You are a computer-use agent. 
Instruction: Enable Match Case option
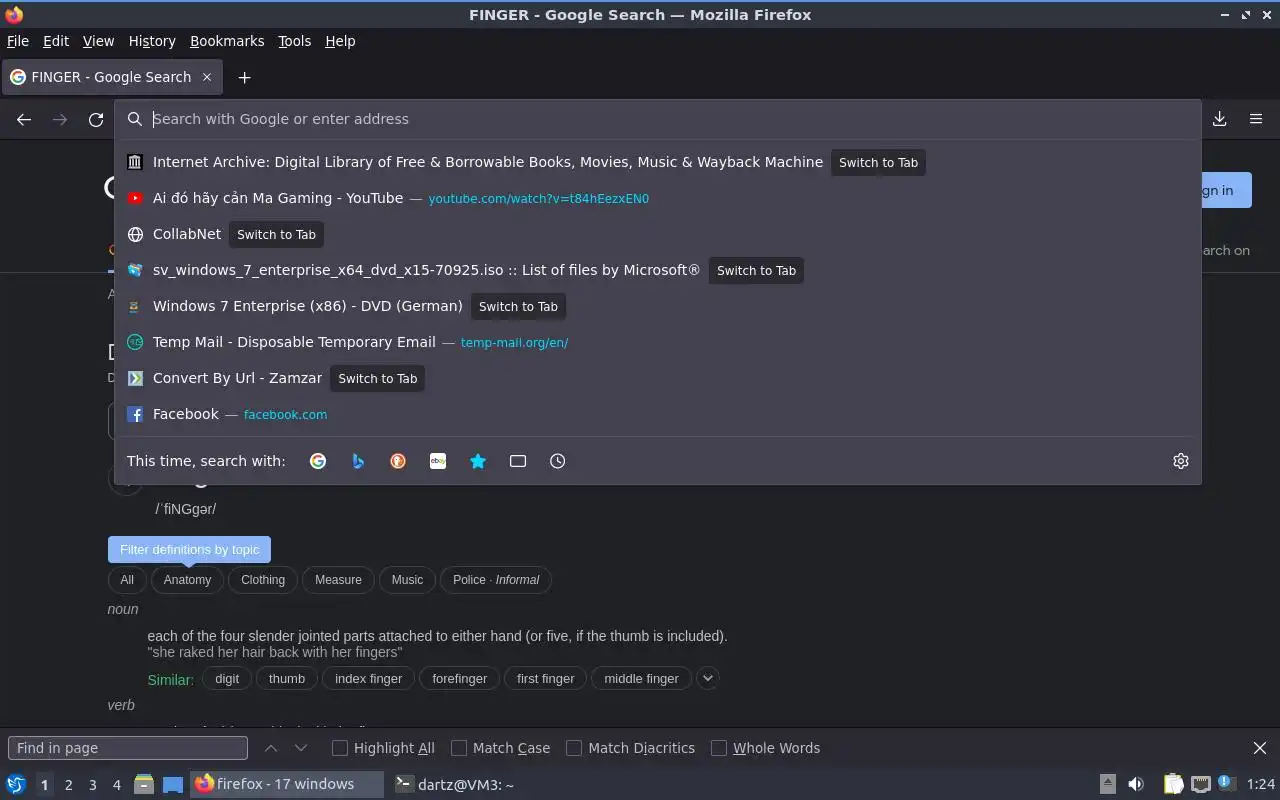459,748
